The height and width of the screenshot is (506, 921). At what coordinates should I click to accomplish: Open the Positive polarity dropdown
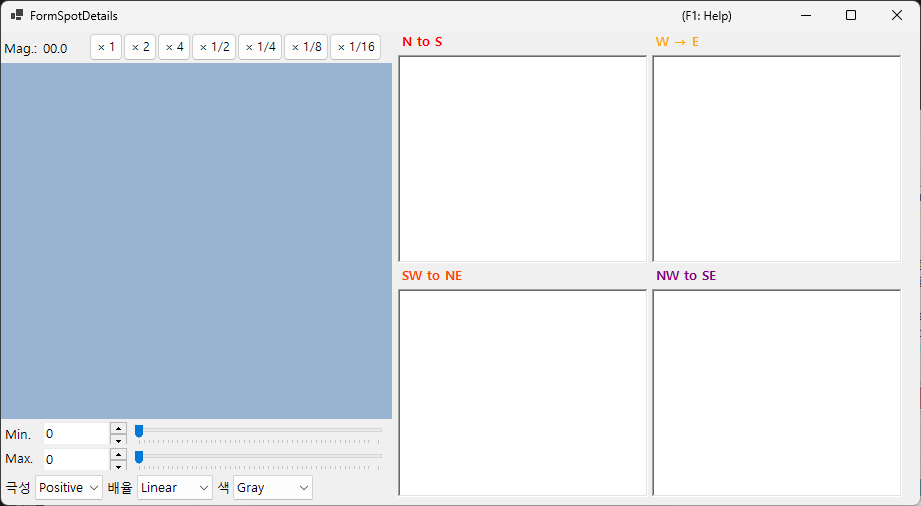[69, 488]
